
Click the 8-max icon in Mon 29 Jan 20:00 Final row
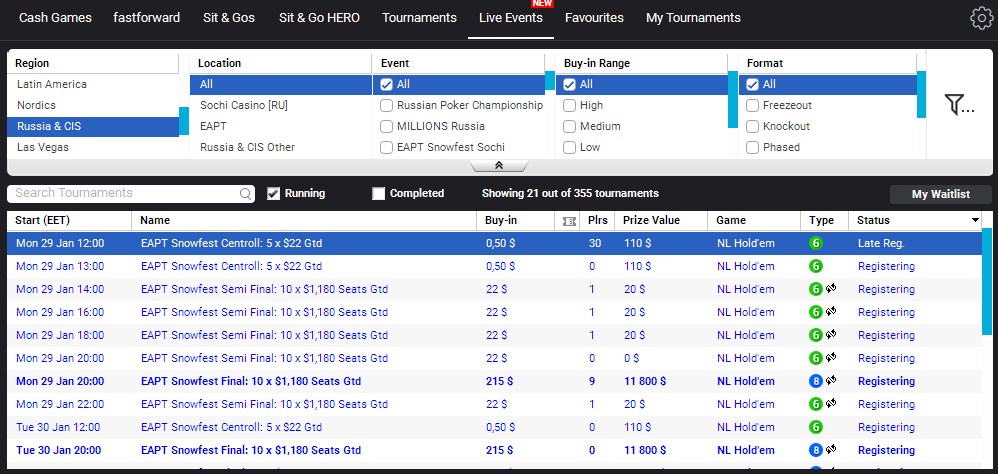pyautogui.click(x=816, y=381)
